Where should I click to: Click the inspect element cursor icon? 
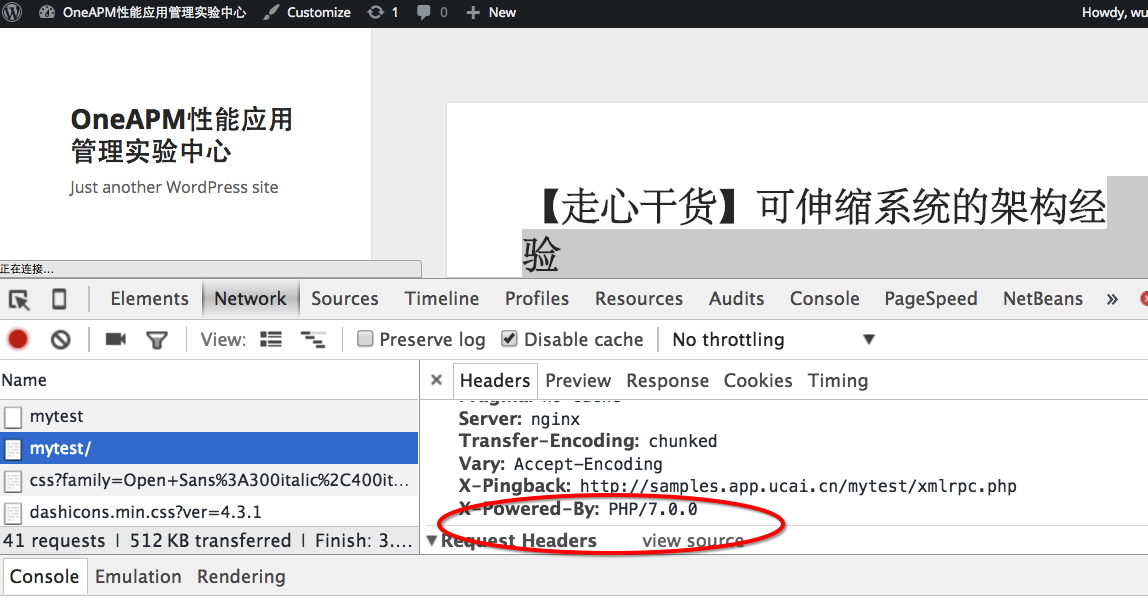pyautogui.click(x=18, y=299)
